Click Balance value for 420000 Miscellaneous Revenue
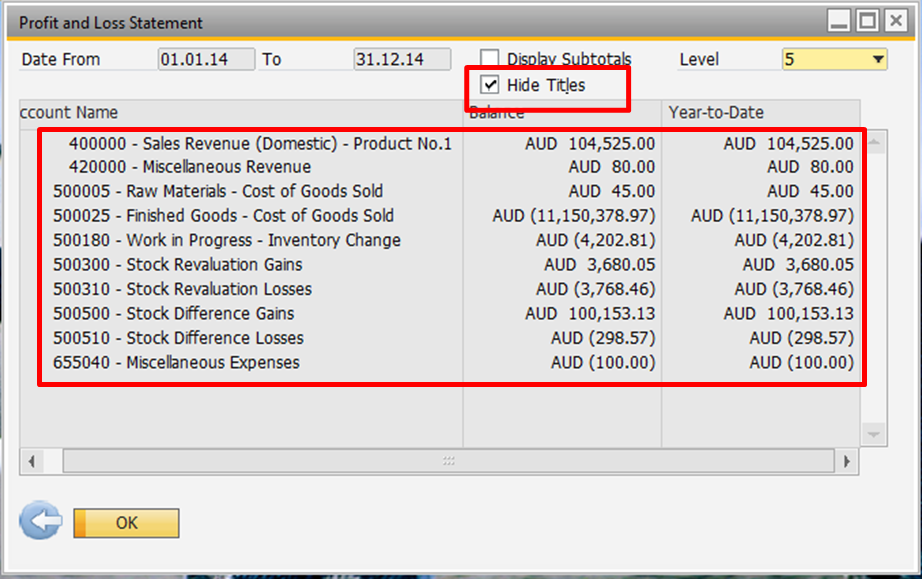This screenshot has width=922, height=579. tap(612, 167)
